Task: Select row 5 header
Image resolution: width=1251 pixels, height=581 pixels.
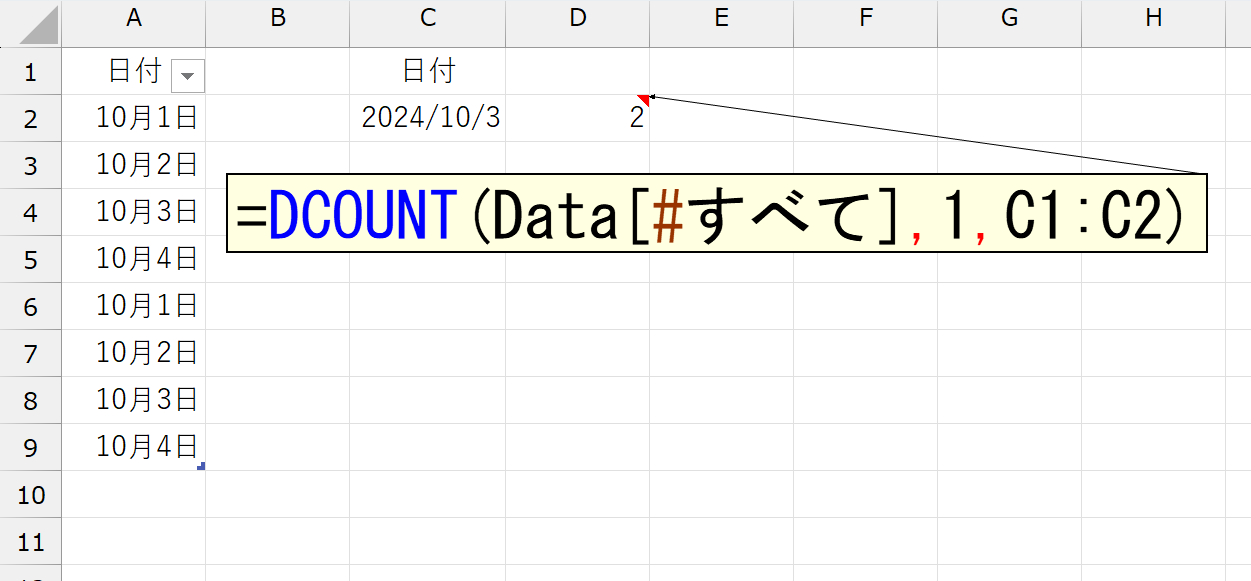Action: pos(30,259)
